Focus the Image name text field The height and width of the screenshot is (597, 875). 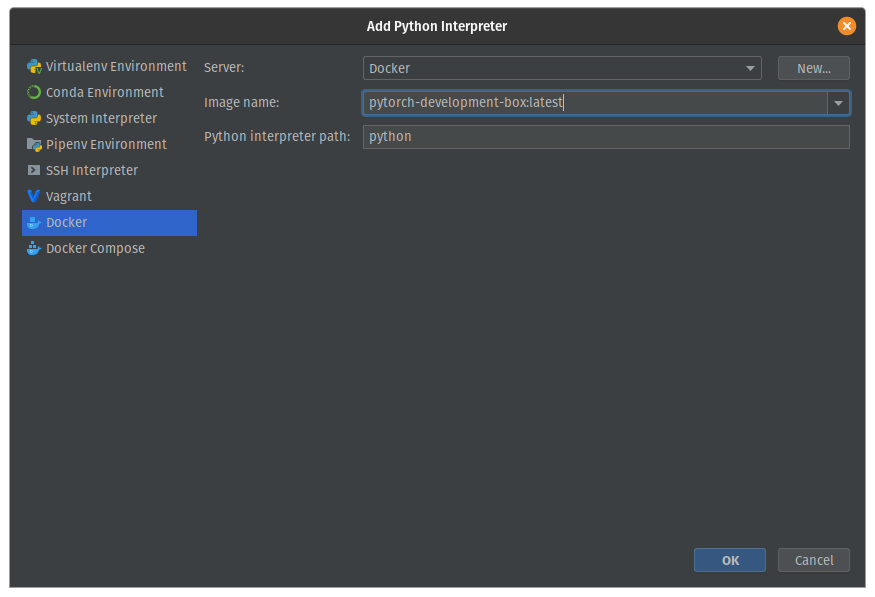click(594, 103)
